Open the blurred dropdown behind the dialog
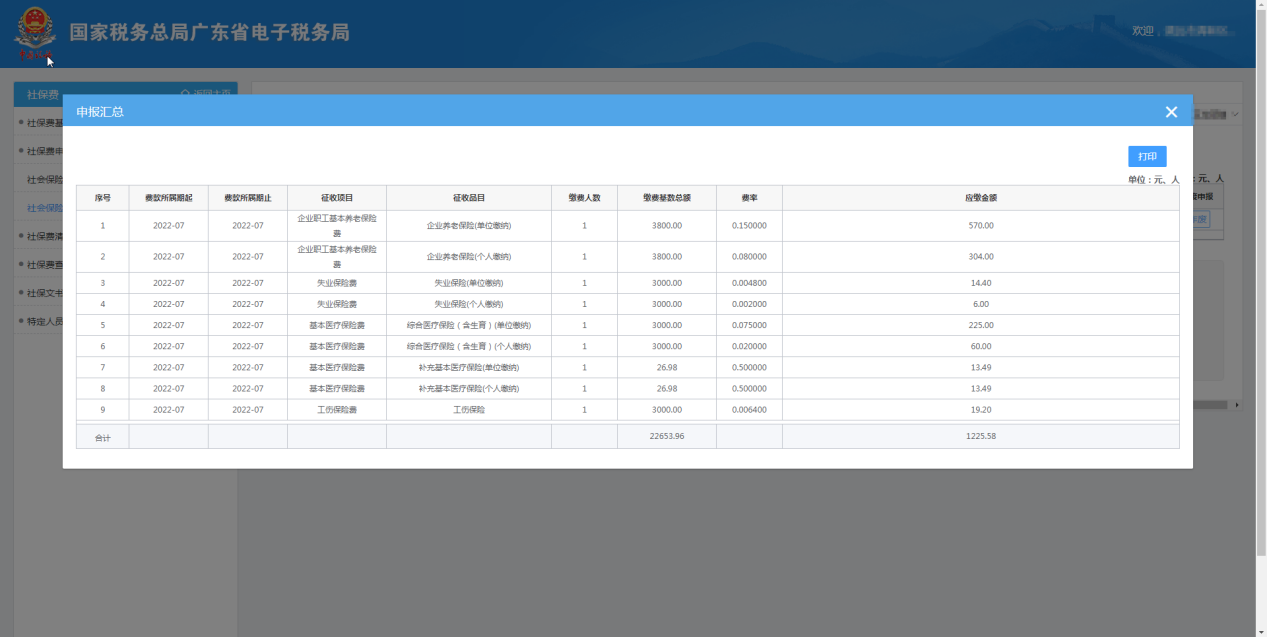The height and width of the screenshot is (637, 1267). coord(1217,115)
